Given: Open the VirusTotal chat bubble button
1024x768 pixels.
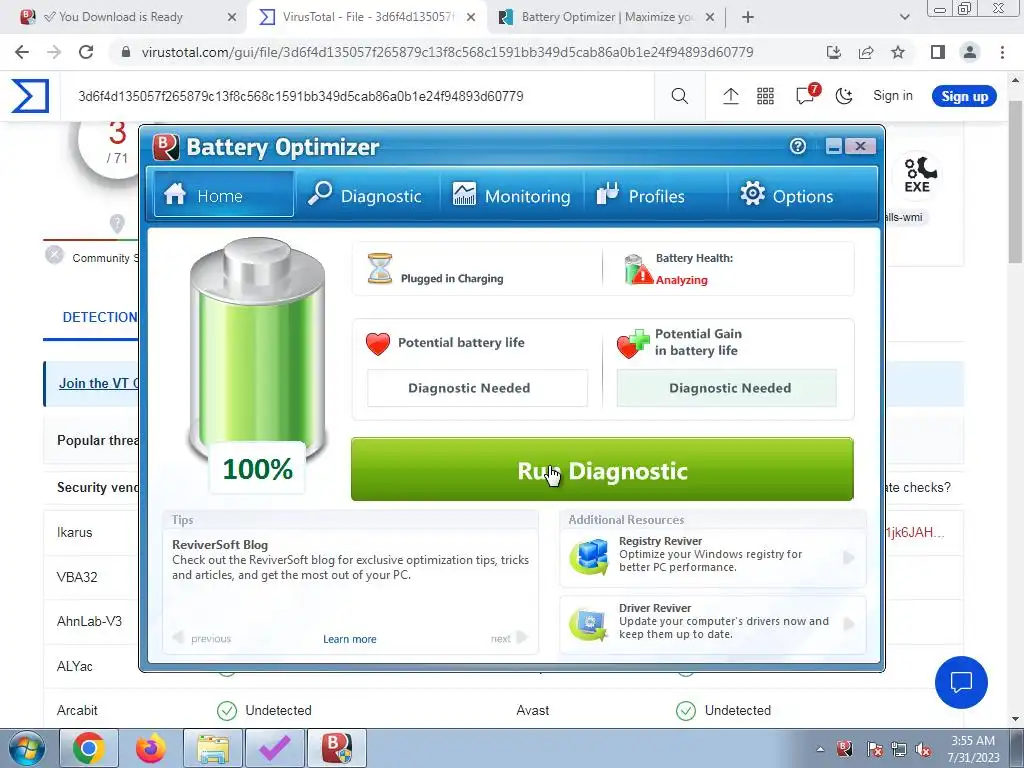Looking at the screenshot, I should pyautogui.click(x=961, y=682).
